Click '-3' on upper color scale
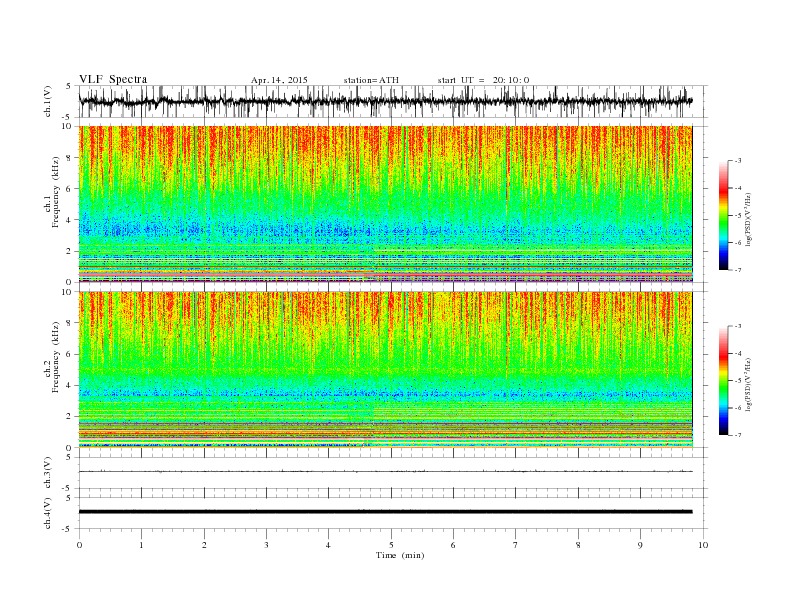Screen dimensions: 792x612 (x=737, y=161)
